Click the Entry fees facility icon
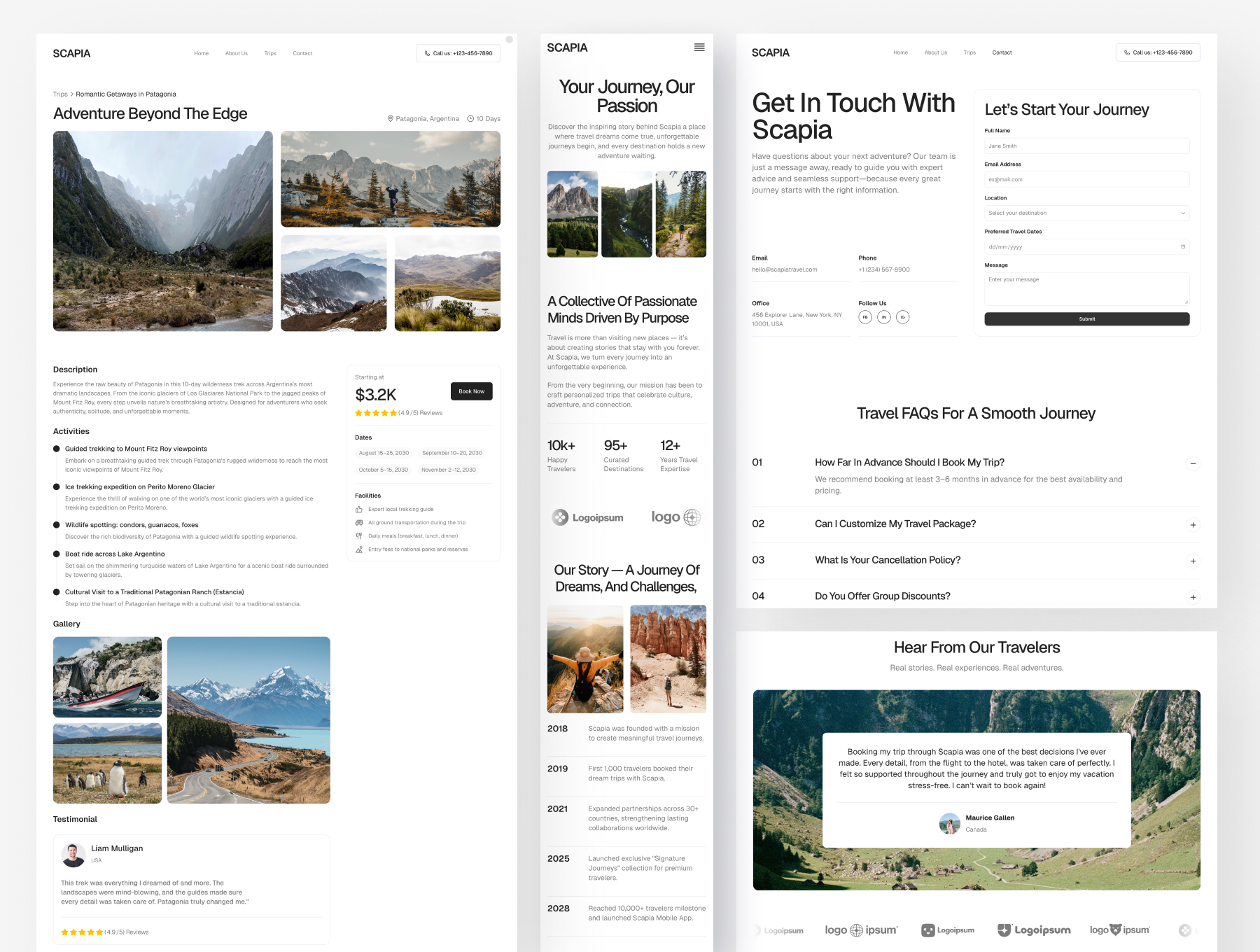This screenshot has height=952, width=1260. (x=359, y=549)
